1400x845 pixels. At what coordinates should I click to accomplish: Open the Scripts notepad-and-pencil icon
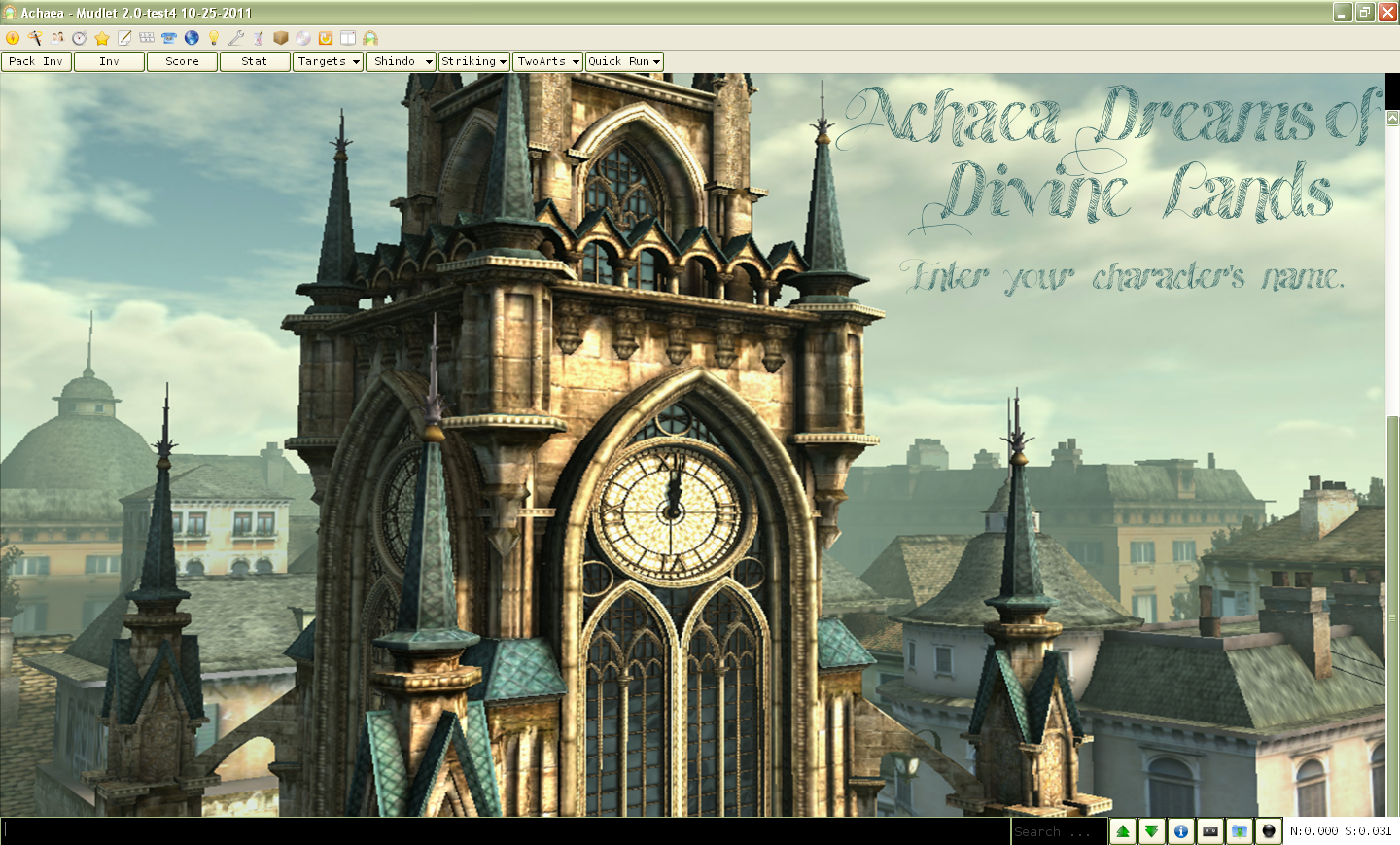[x=124, y=38]
